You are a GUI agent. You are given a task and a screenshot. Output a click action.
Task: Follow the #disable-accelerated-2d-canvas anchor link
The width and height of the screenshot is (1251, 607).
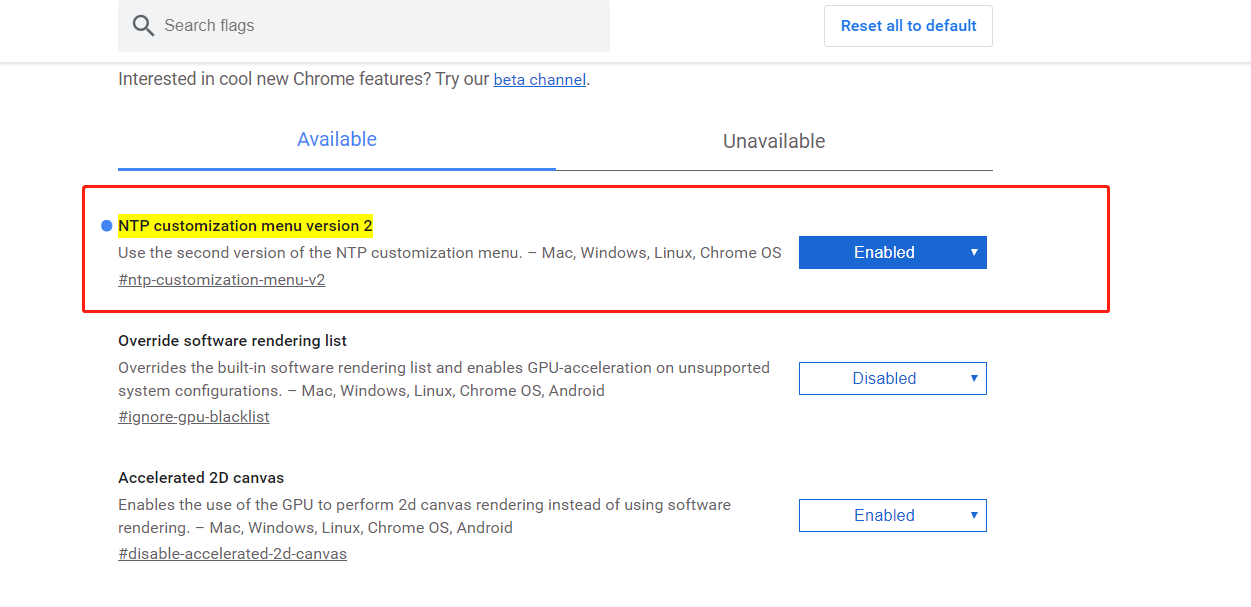click(232, 554)
